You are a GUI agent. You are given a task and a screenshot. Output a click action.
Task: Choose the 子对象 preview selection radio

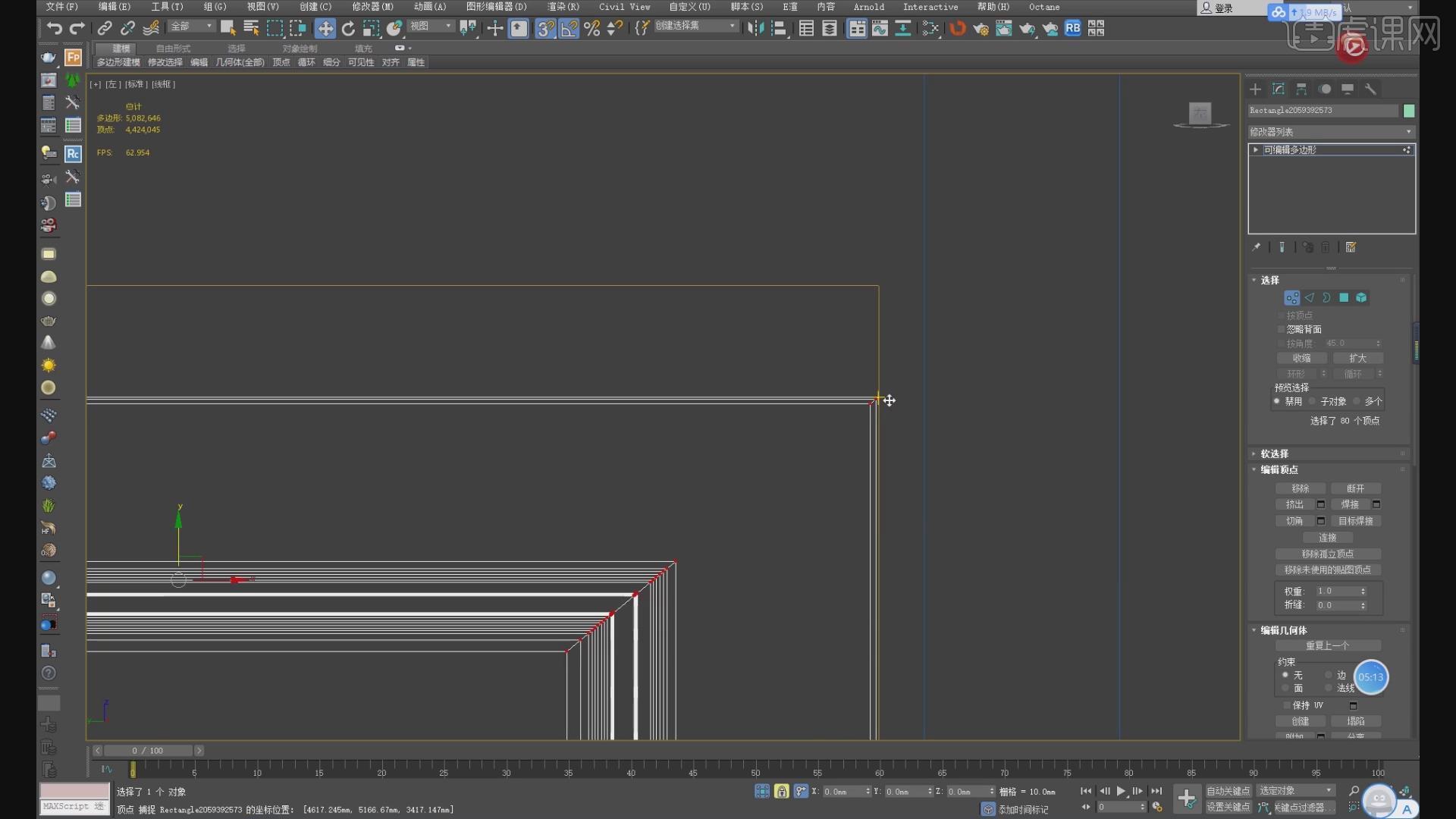pyautogui.click(x=1312, y=401)
